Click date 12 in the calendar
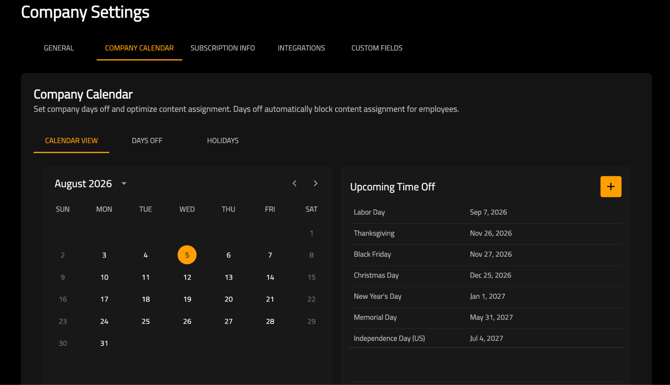Screen dimensions: 670x385 click(x=187, y=277)
